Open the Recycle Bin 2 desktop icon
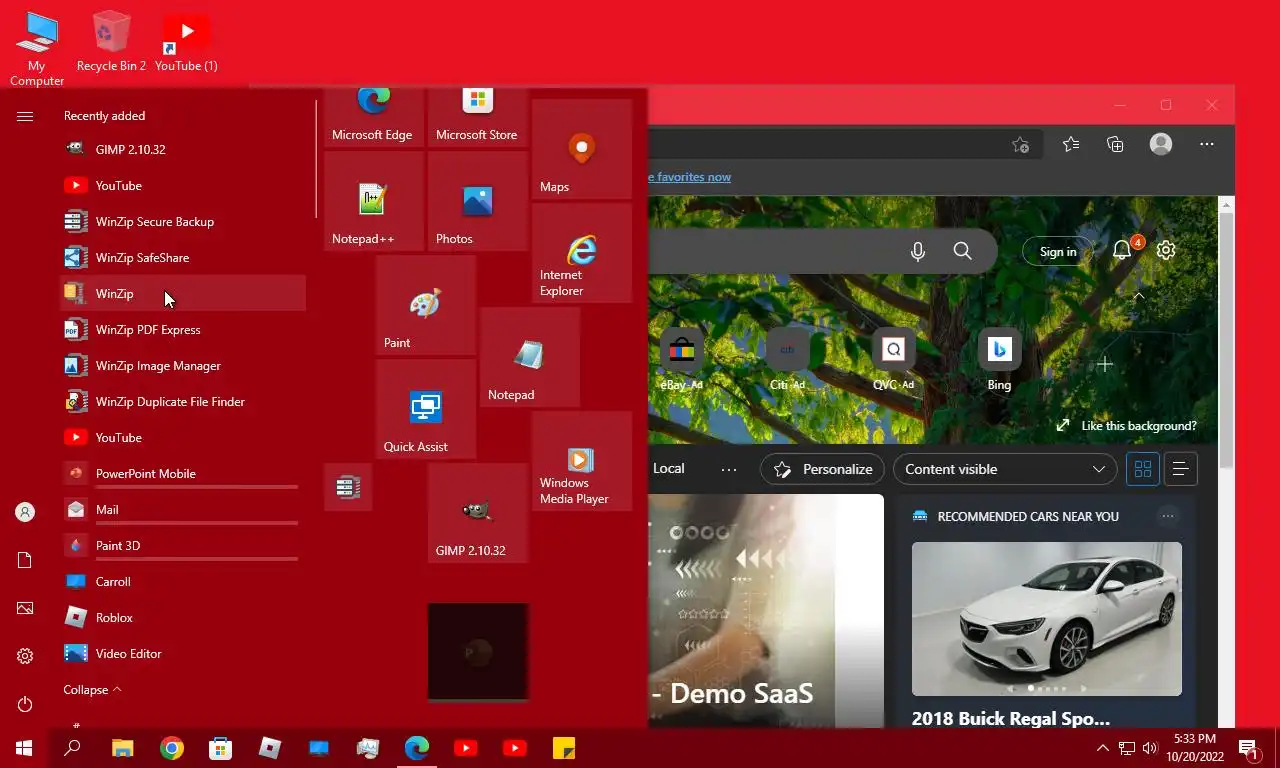 [111, 42]
